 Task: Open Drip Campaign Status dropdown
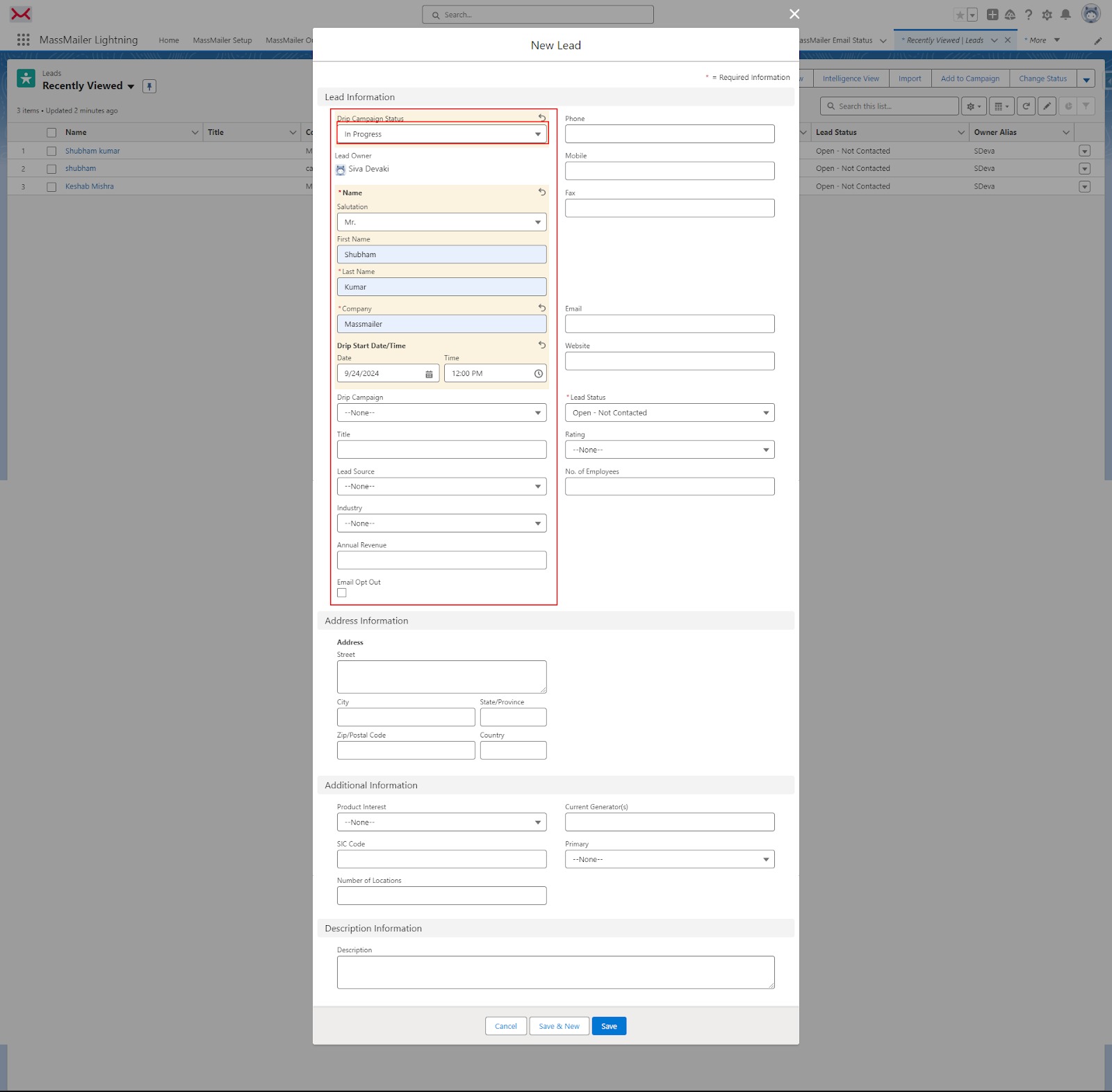[442, 134]
